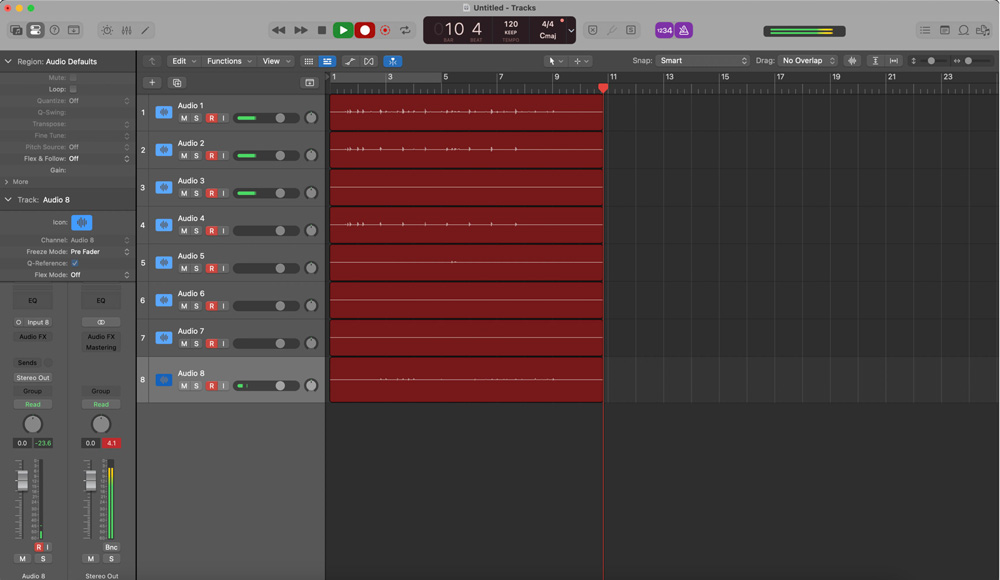Click the Rewind transport button

[279, 30]
